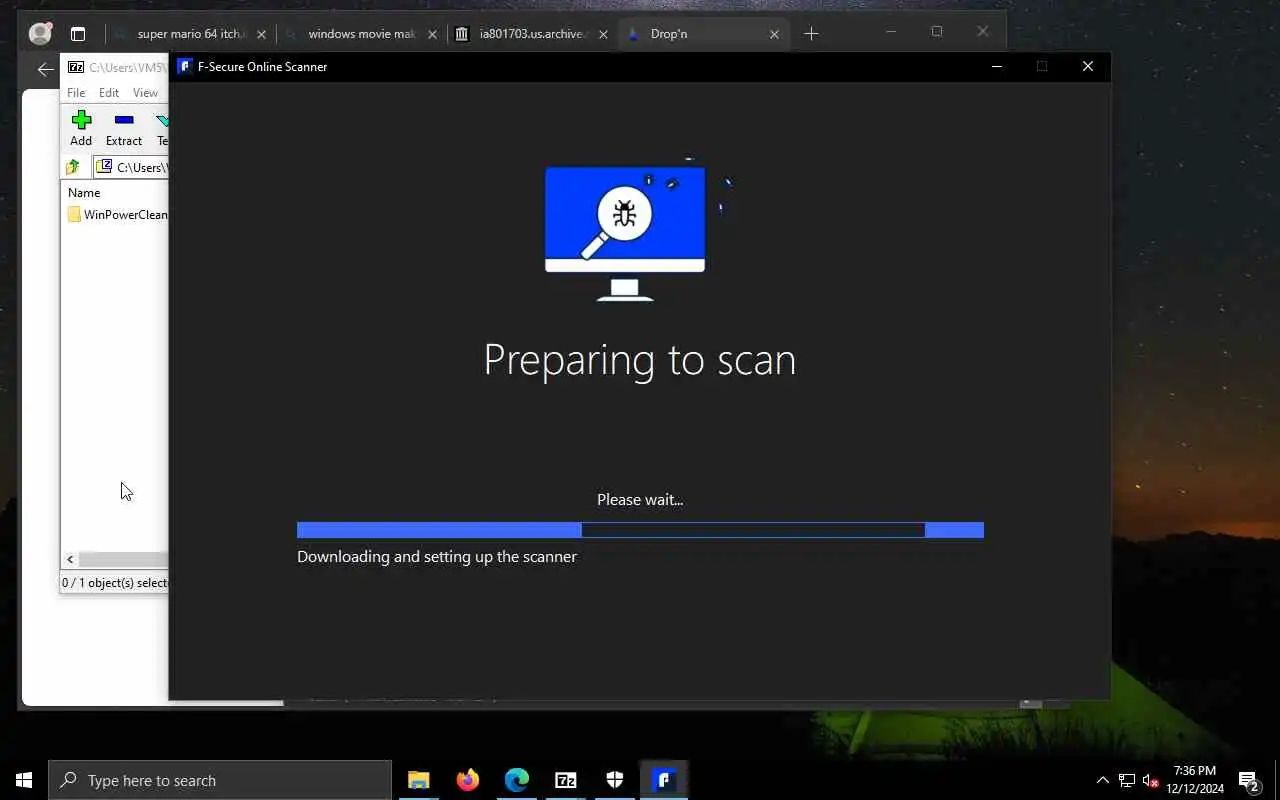Click the browser profile avatar icon
The height and width of the screenshot is (800, 1280).
[40, 33]
